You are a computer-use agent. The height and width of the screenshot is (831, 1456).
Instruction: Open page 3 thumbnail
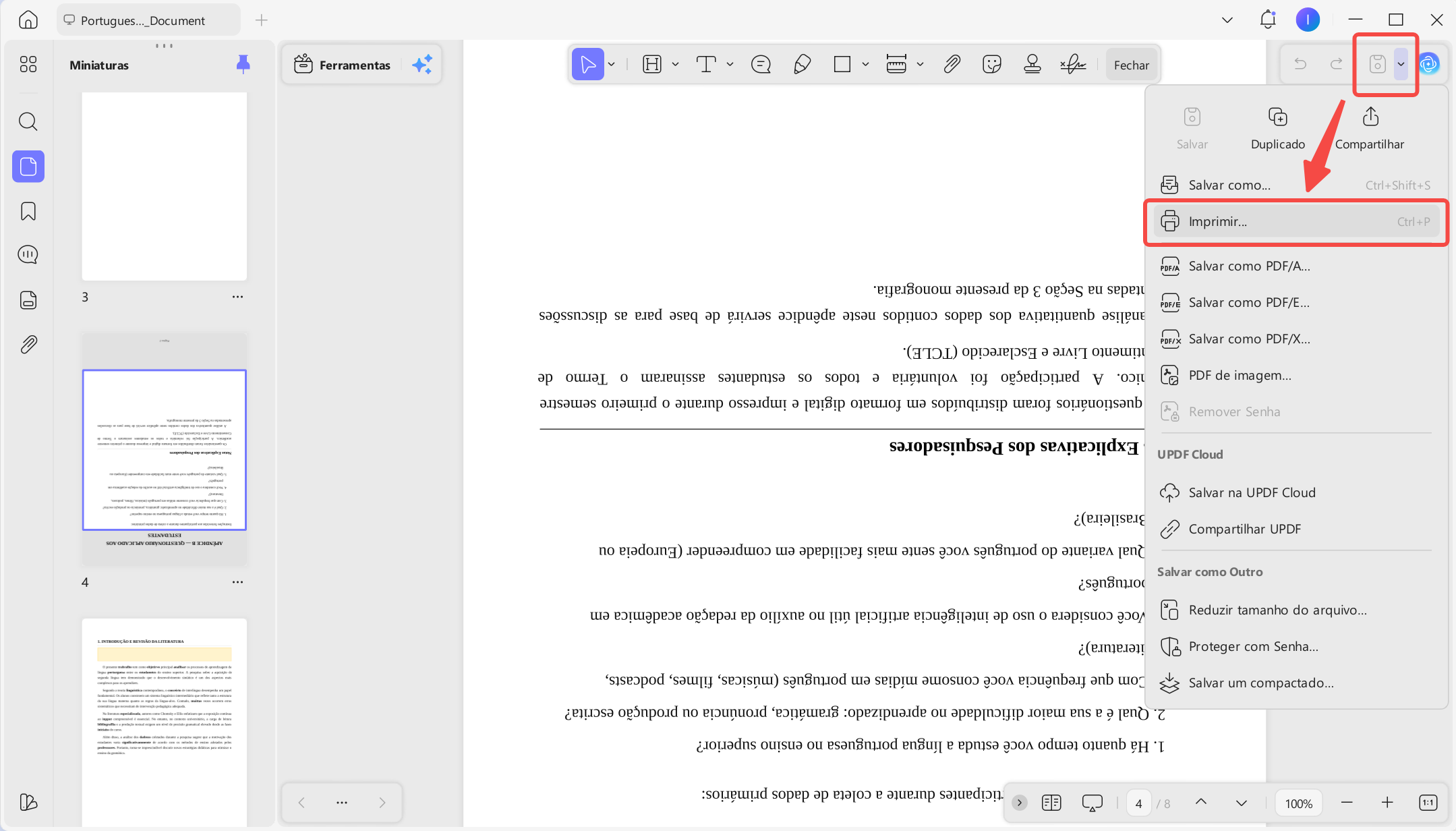coord(164,186)
